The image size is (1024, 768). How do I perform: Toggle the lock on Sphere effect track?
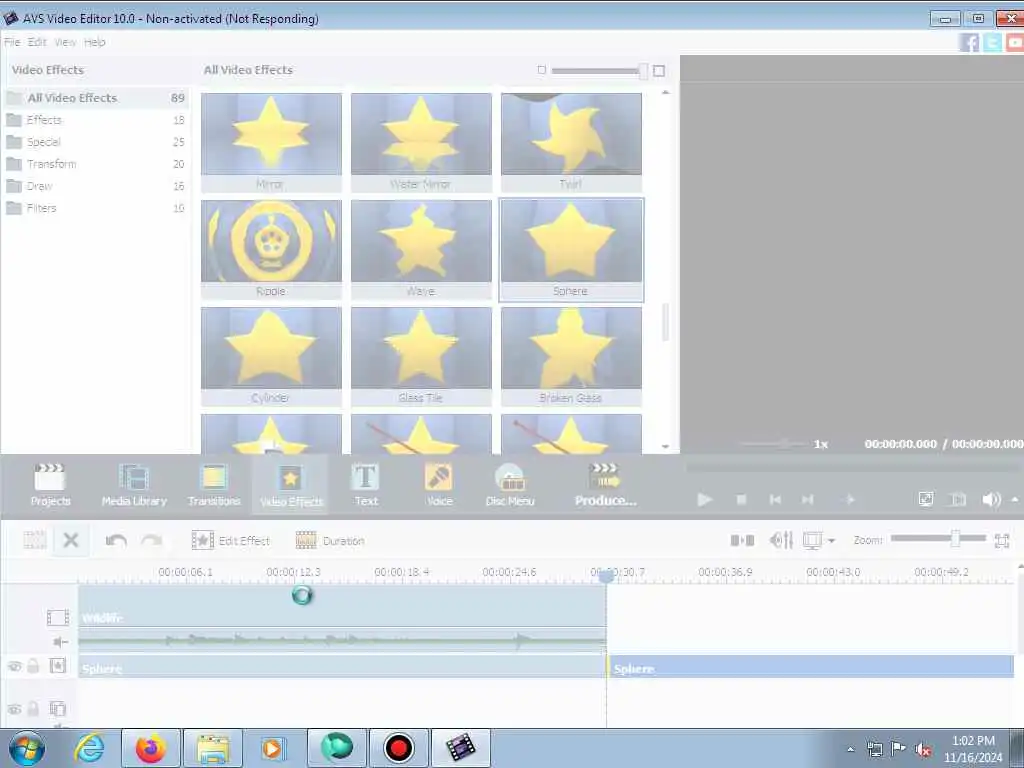33,666
